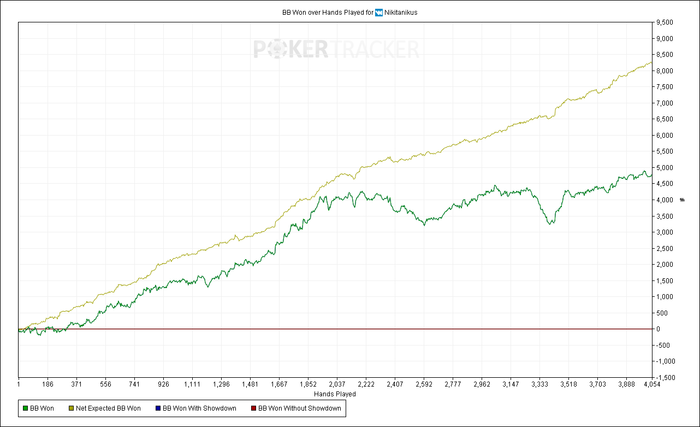
Task: Click the 4,000 y-axis label
Action: [665, 200]
